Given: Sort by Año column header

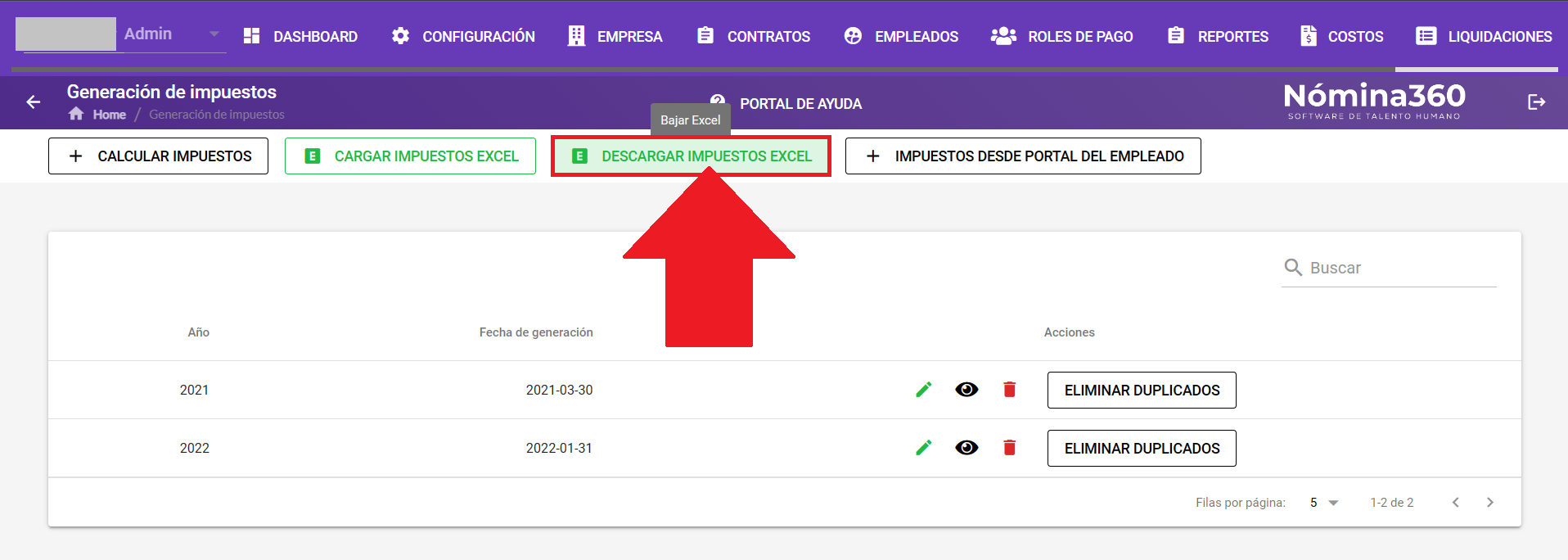Looking at the screenshot, I should (x=199, y=332).
